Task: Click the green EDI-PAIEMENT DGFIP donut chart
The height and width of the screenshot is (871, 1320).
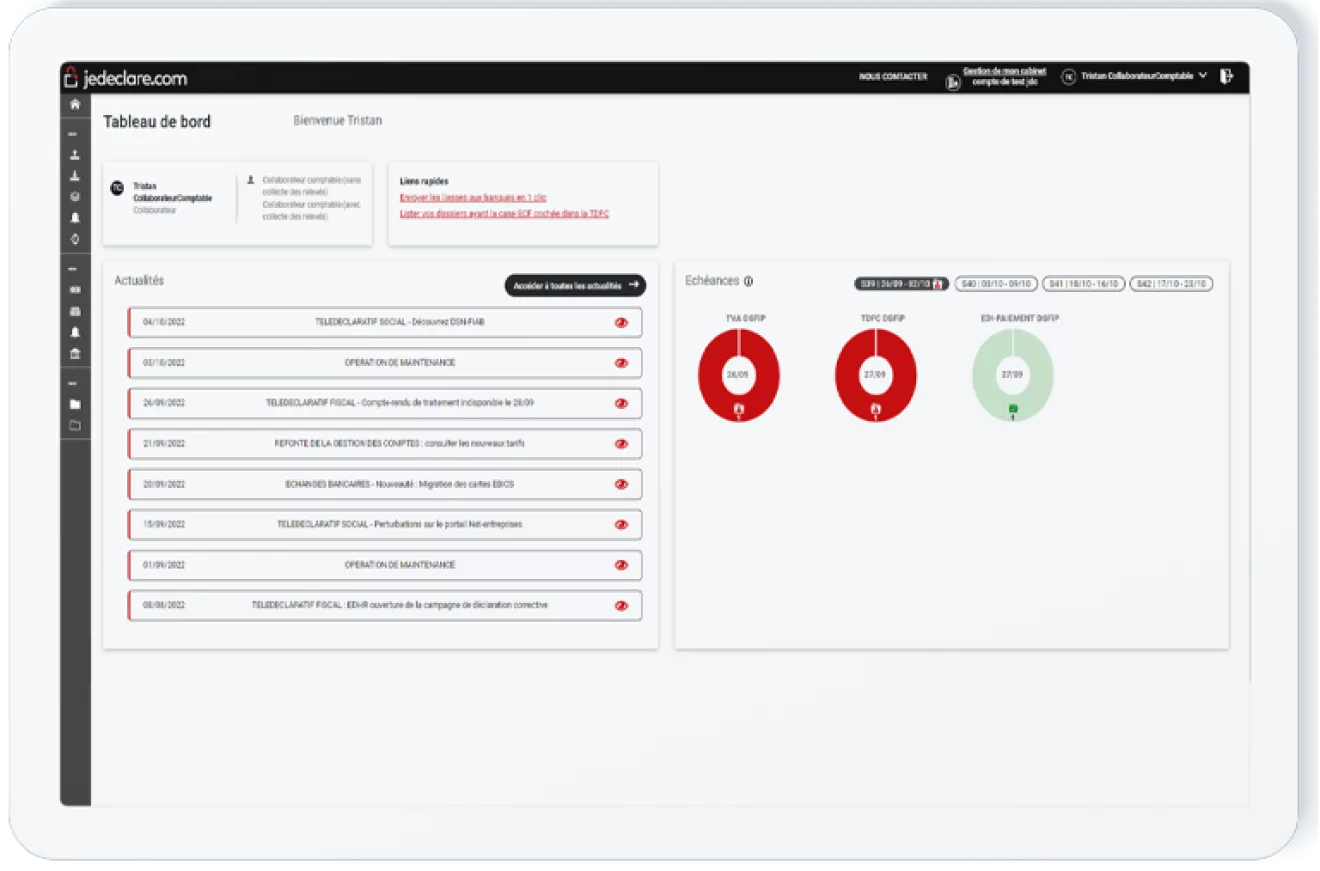Action: tap(1012, 375)
